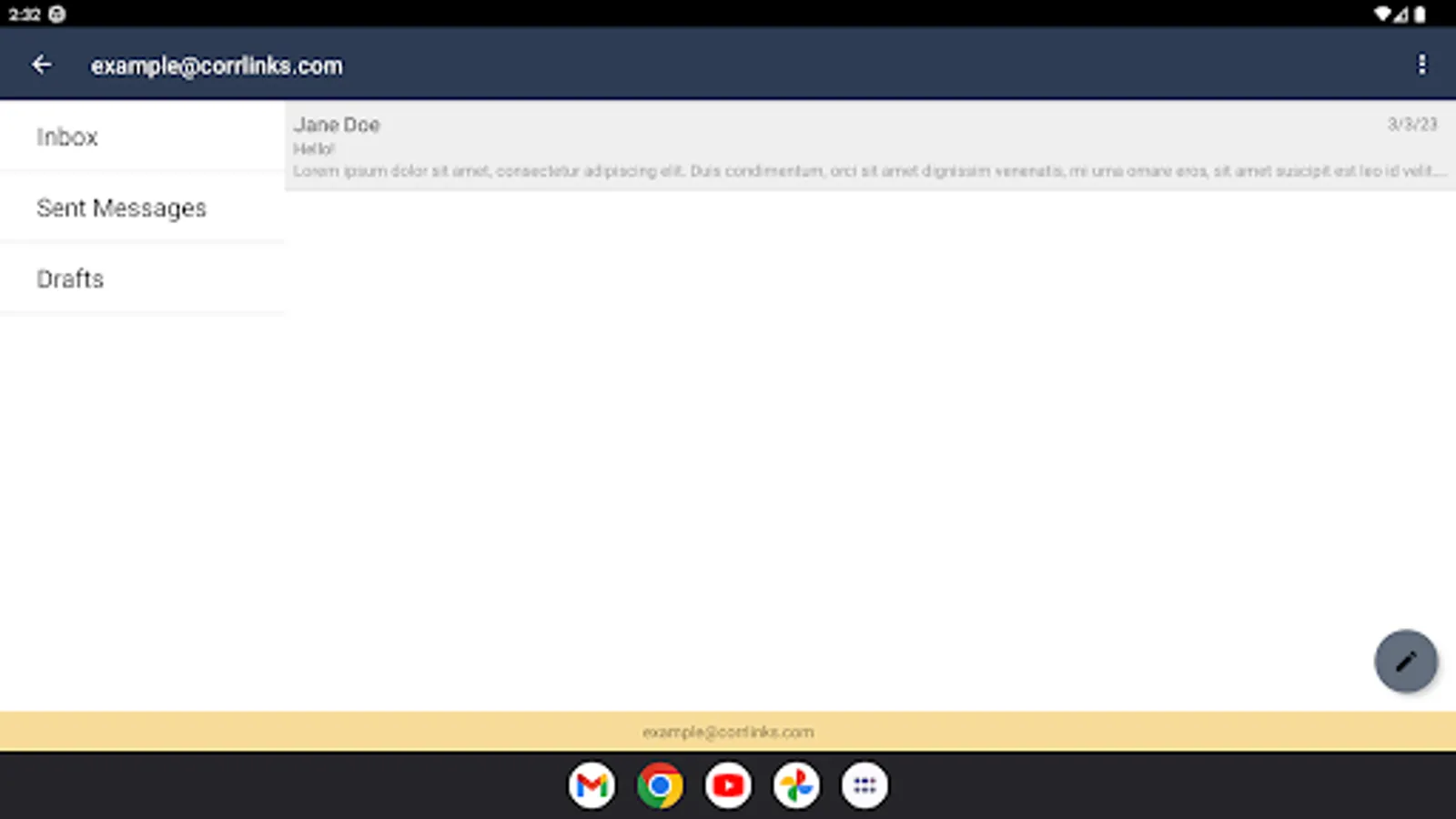Tap the example@corrlinks.com header title
1456x819 pixels.
(x=217, y=66)
